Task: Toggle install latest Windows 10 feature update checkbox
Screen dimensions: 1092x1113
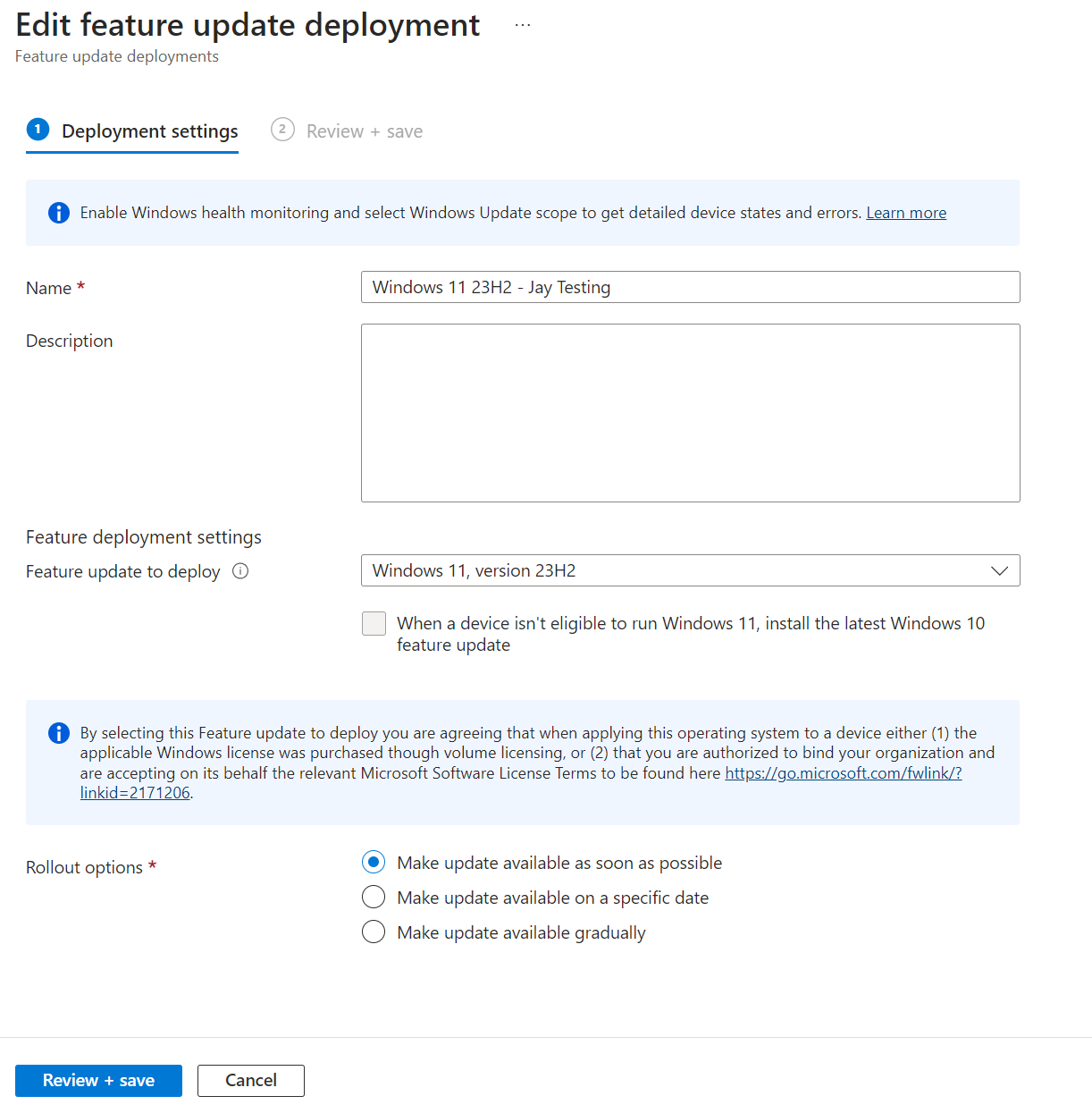Action: click(x=374, y=623)
